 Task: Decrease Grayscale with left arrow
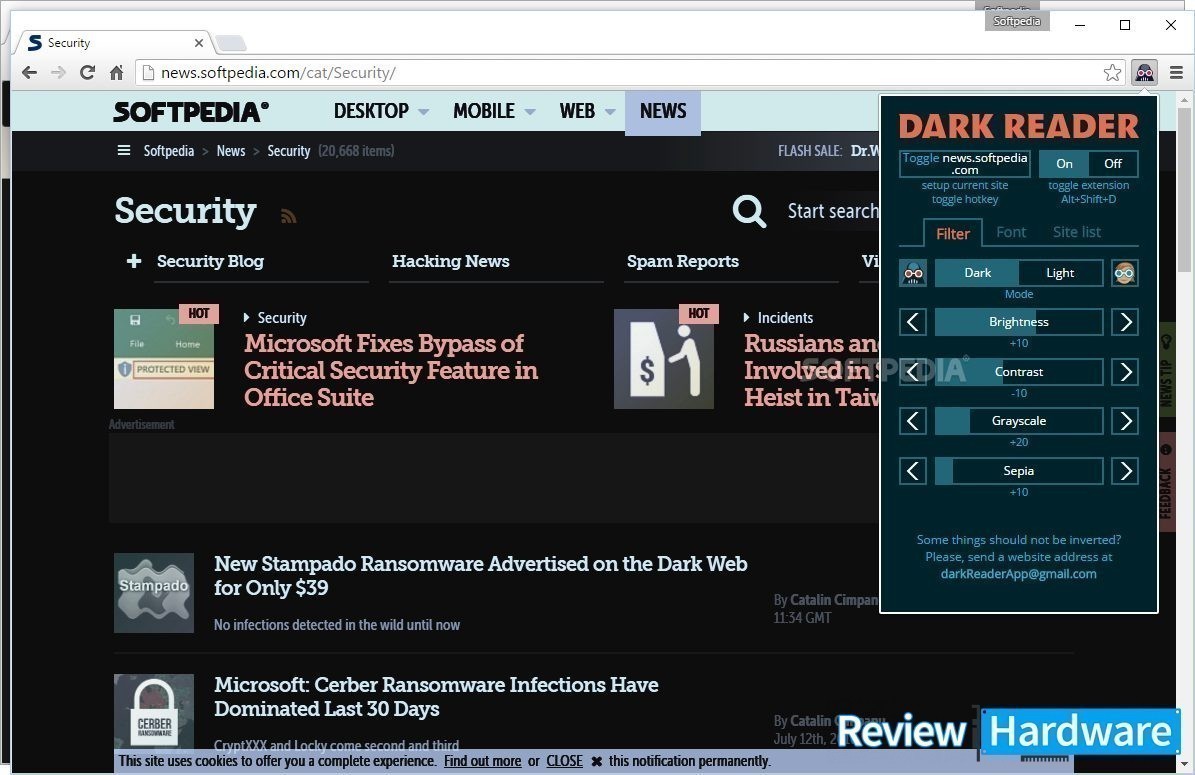click(x=913, y=421)
